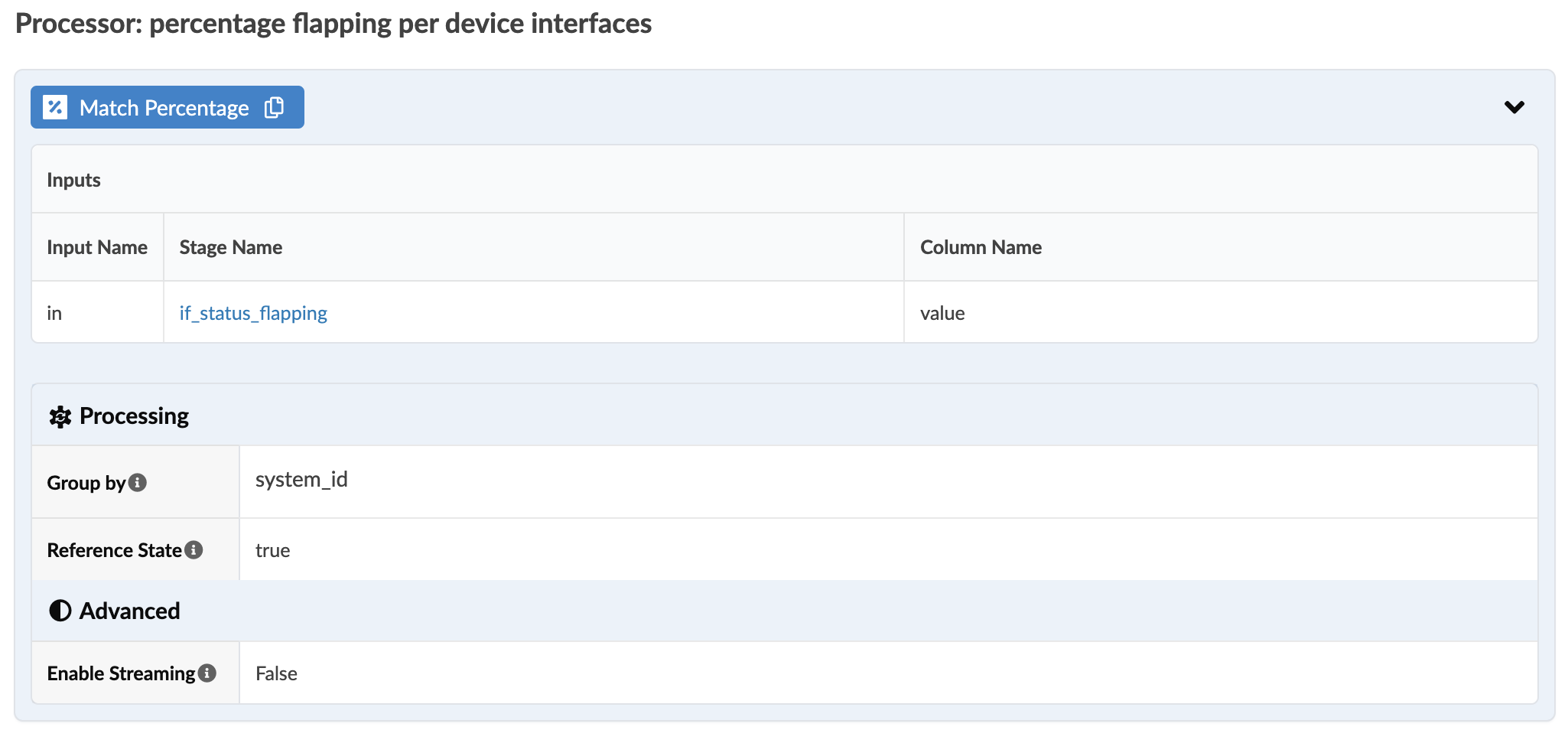Image resolution: width=1568 pixels, height=730 pixels.
Task: Click the Inputs table header
Action: point(73,180)
